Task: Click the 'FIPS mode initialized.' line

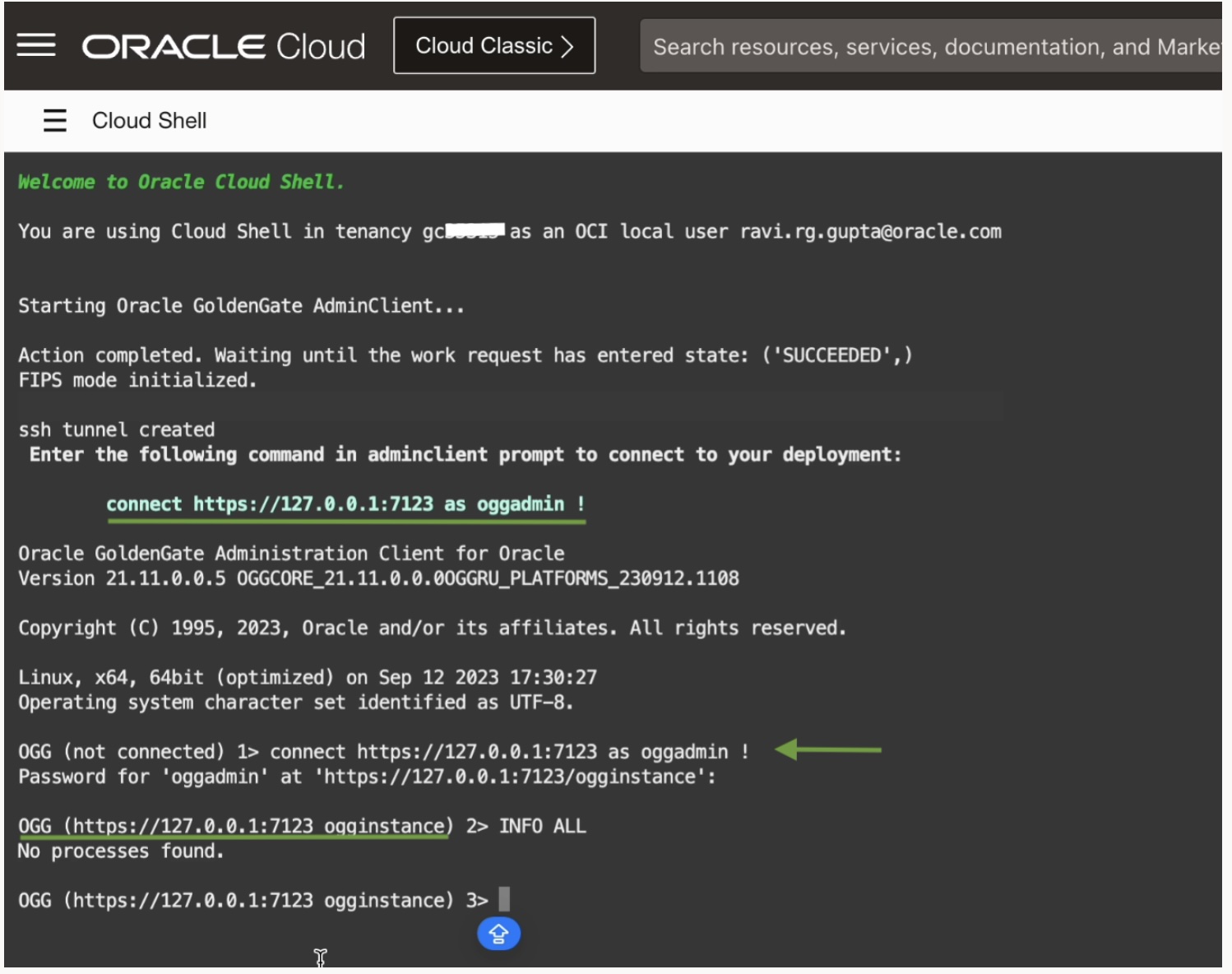Action: 137,380
